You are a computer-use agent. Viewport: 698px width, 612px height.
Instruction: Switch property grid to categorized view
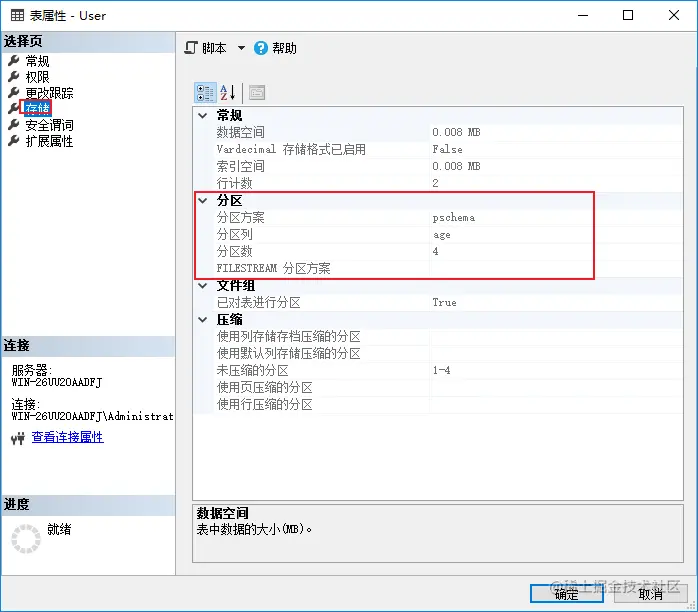[x=205, y=93]
